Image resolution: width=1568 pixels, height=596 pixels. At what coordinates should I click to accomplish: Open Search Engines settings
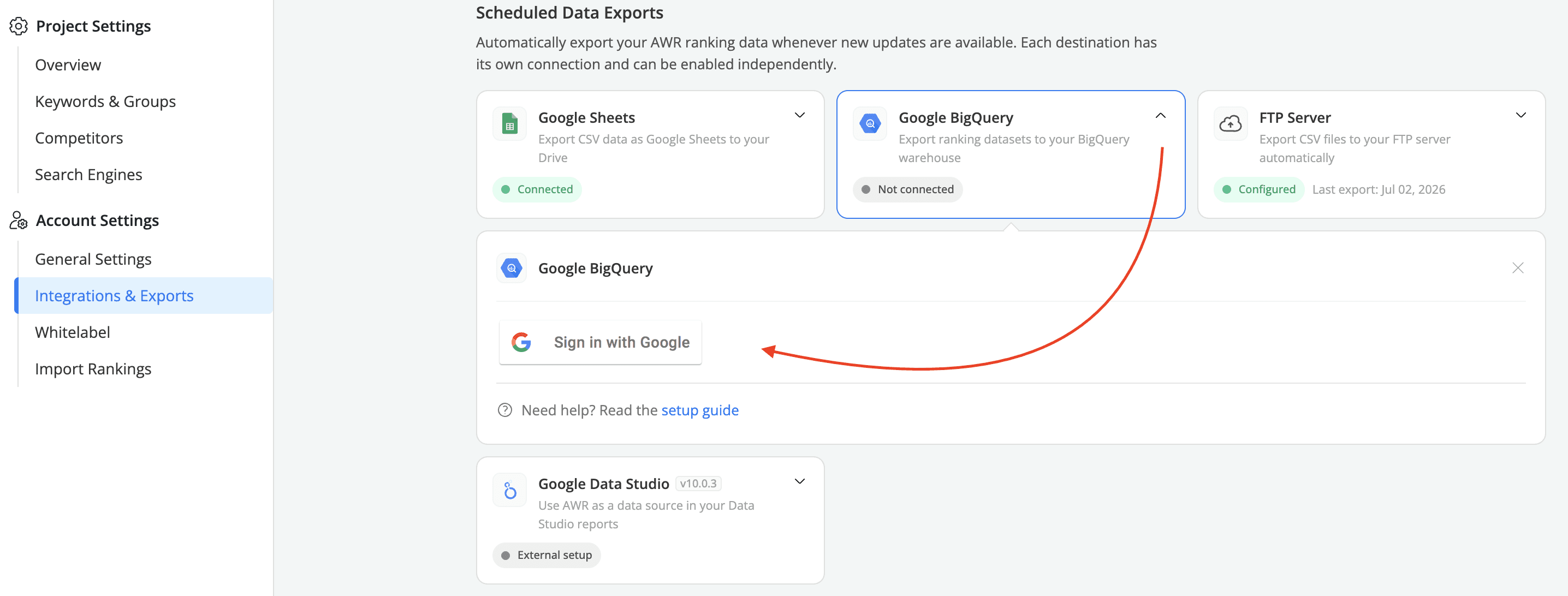pos(89,175)
